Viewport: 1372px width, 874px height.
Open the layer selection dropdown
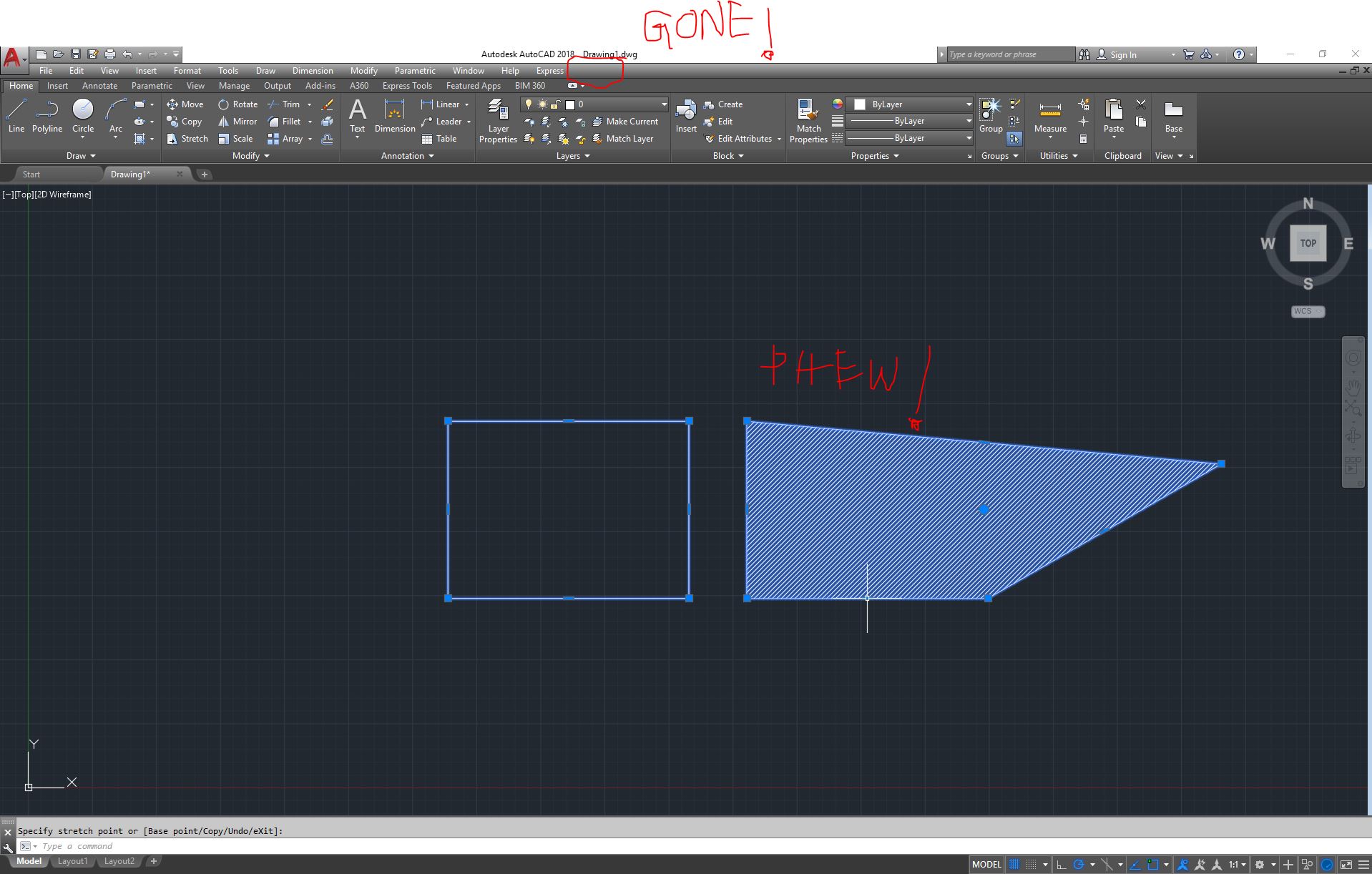pyautogui.click(x=664, y=104)
